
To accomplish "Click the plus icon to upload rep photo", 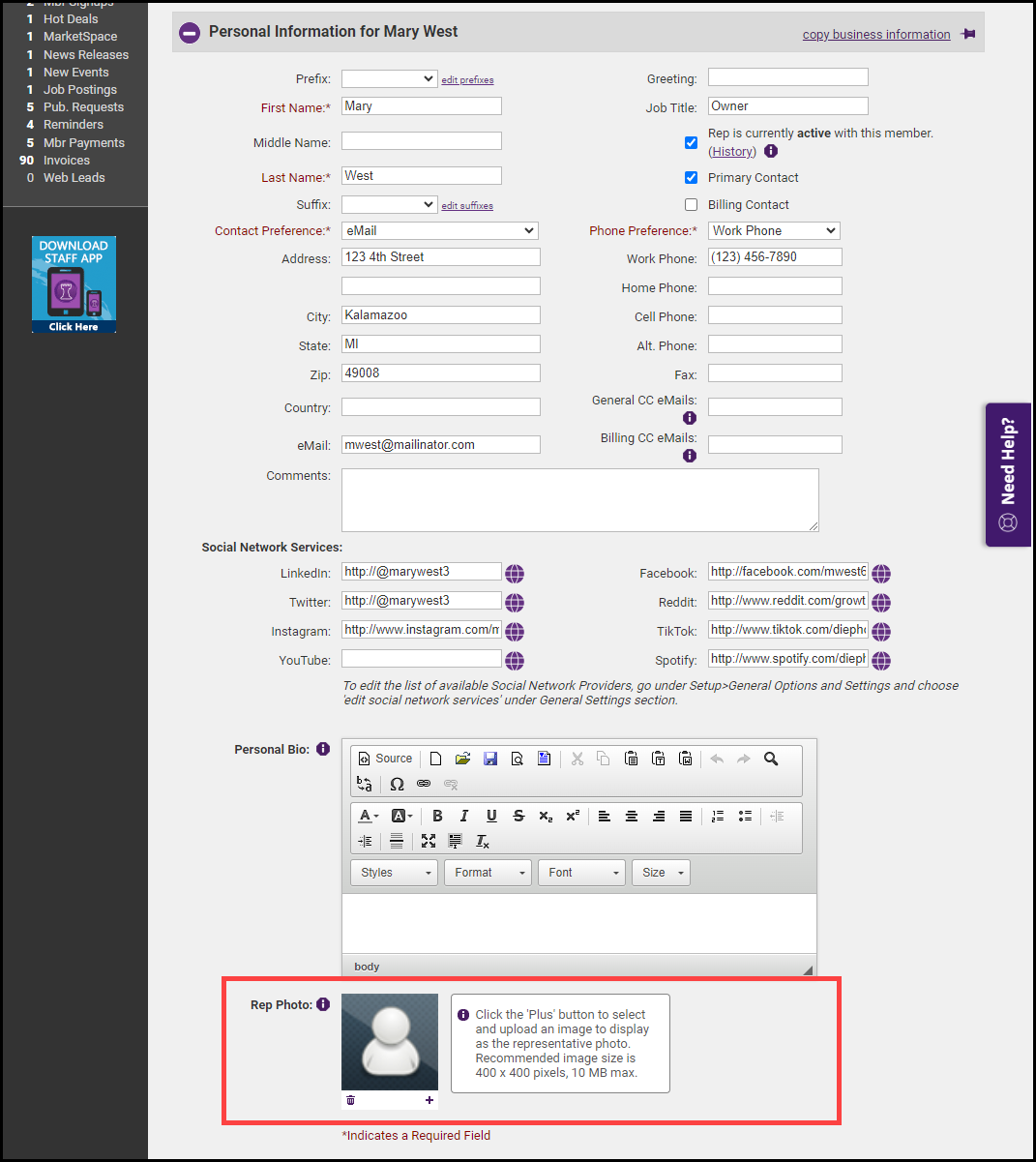I will click(429, 1100).
